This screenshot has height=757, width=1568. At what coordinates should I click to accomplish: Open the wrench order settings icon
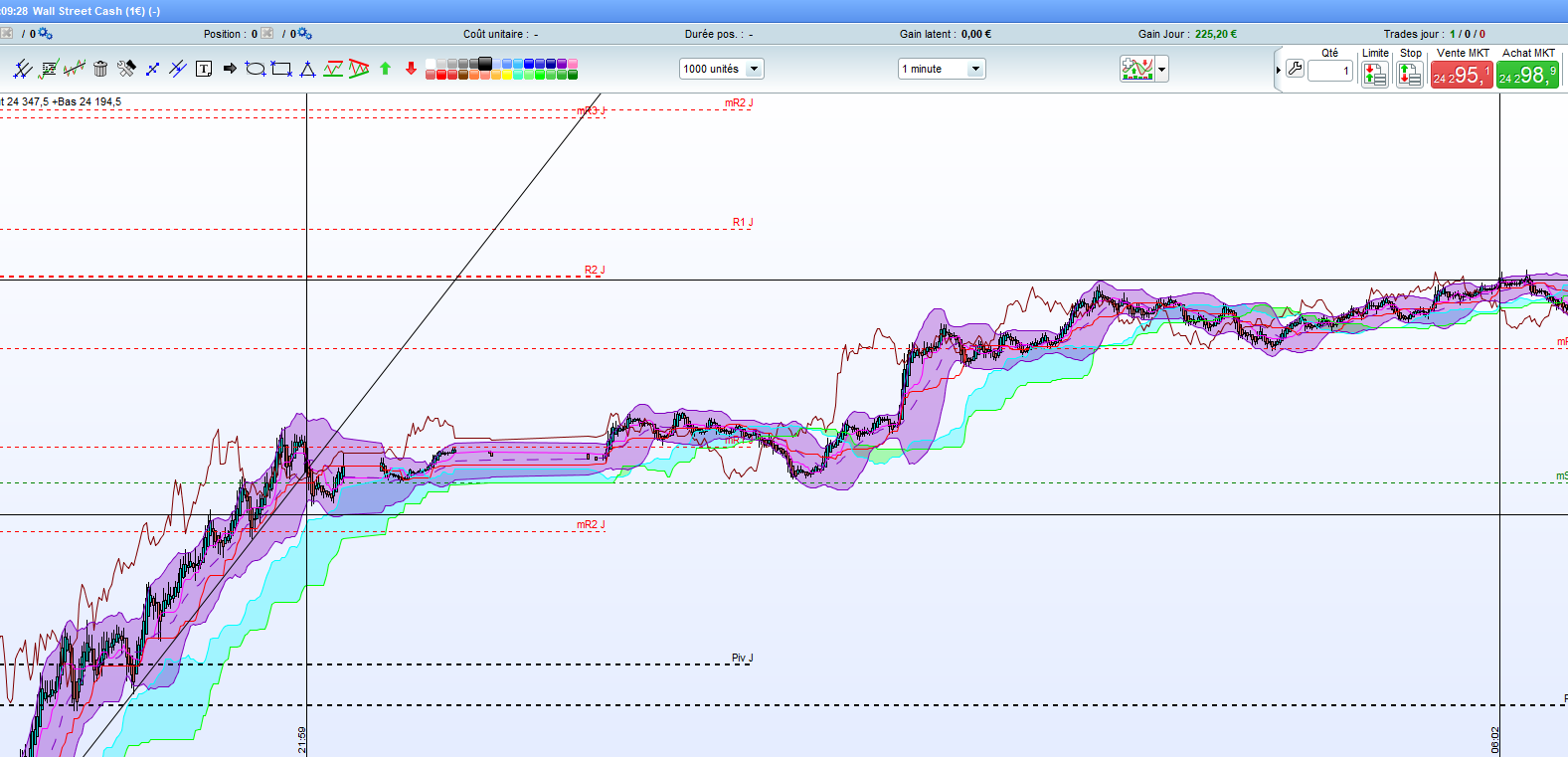click(1295, 69)
